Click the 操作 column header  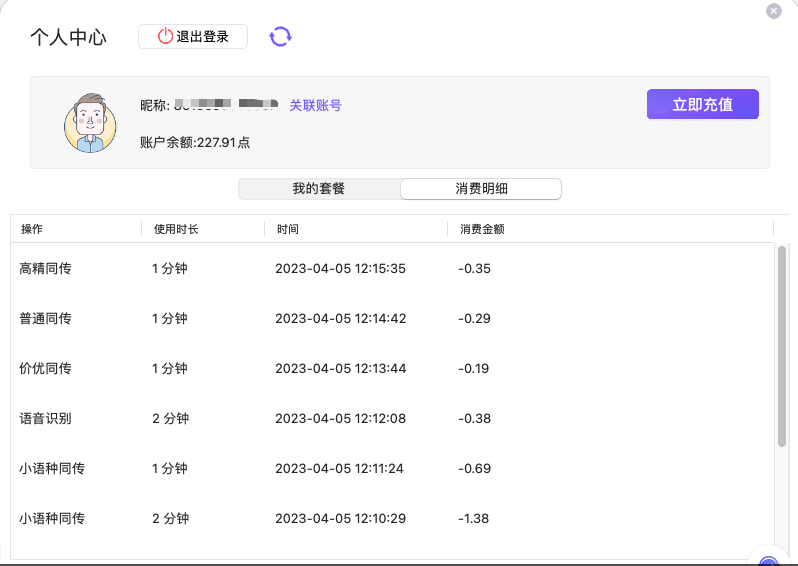pos(32,229)
